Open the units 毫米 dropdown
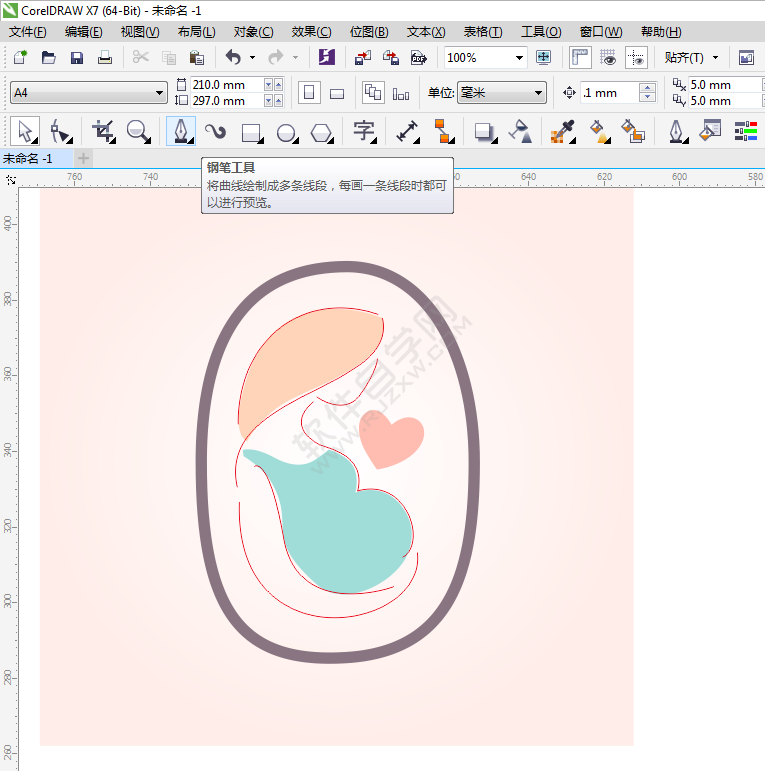 click(x=539, y=93)
